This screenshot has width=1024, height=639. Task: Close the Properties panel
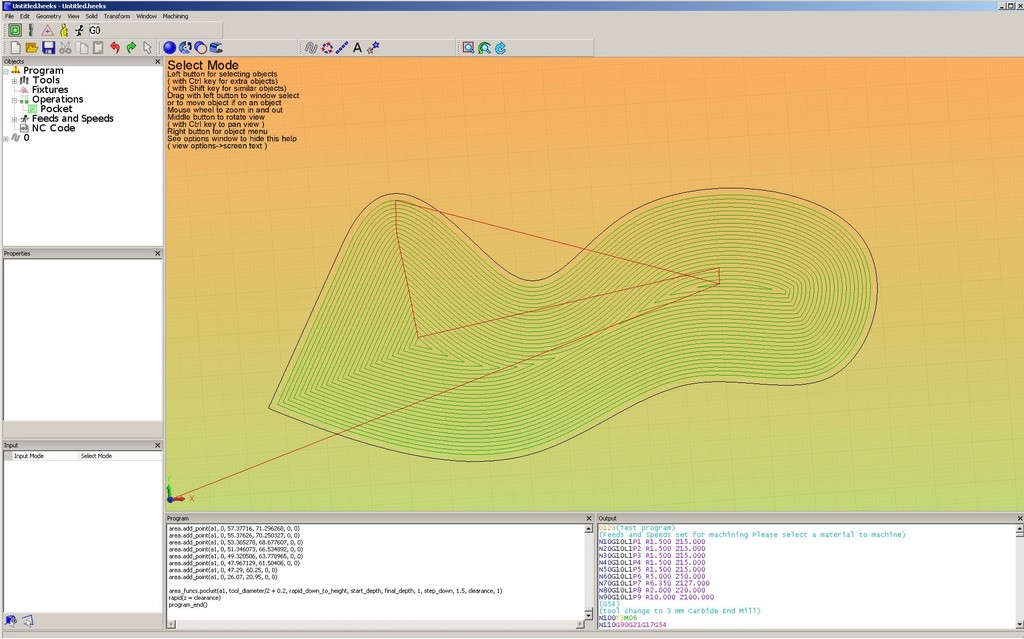pyautogui.click(x=157, y=254)
